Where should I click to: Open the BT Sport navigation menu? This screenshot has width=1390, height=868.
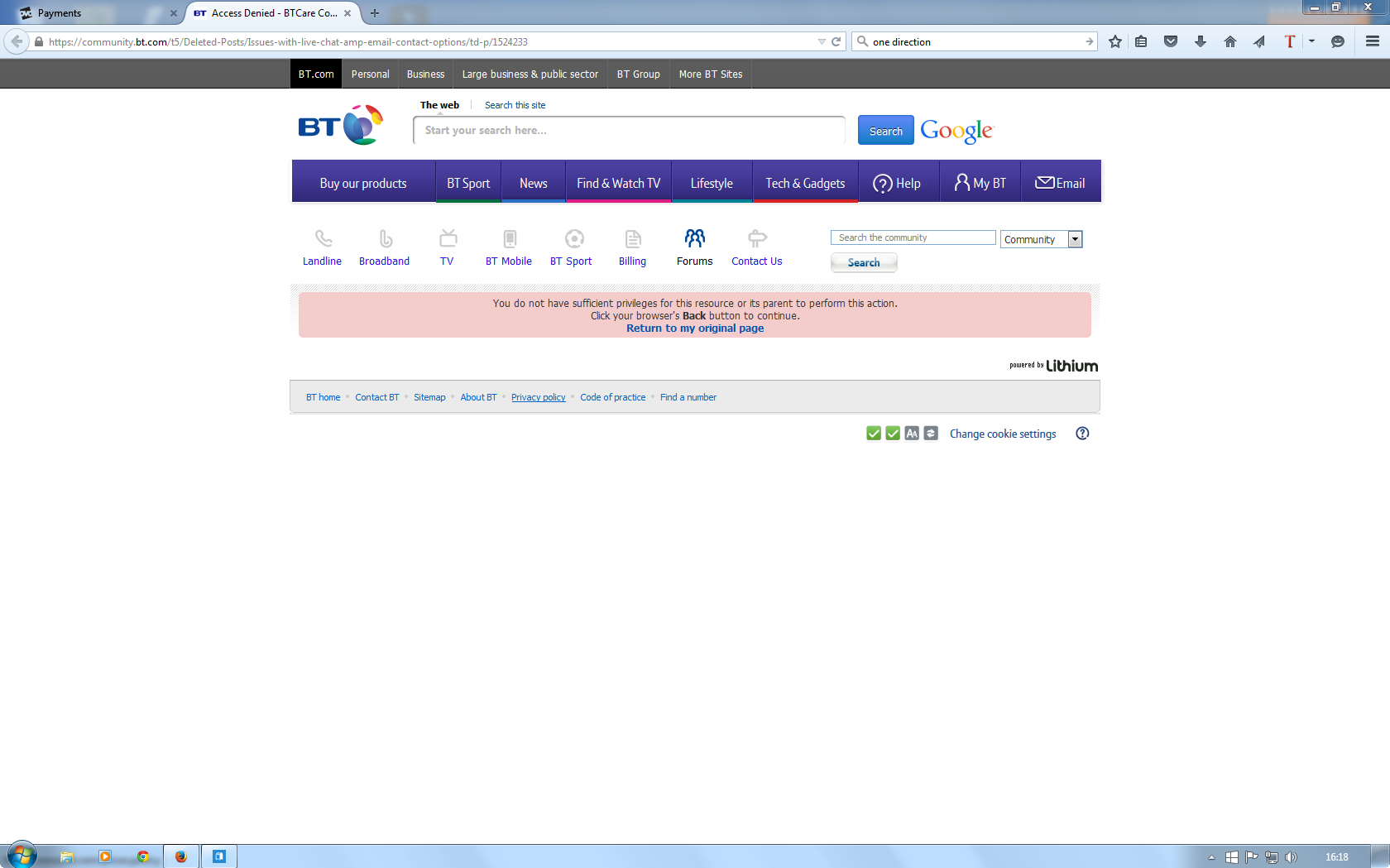tap(468, 183)
